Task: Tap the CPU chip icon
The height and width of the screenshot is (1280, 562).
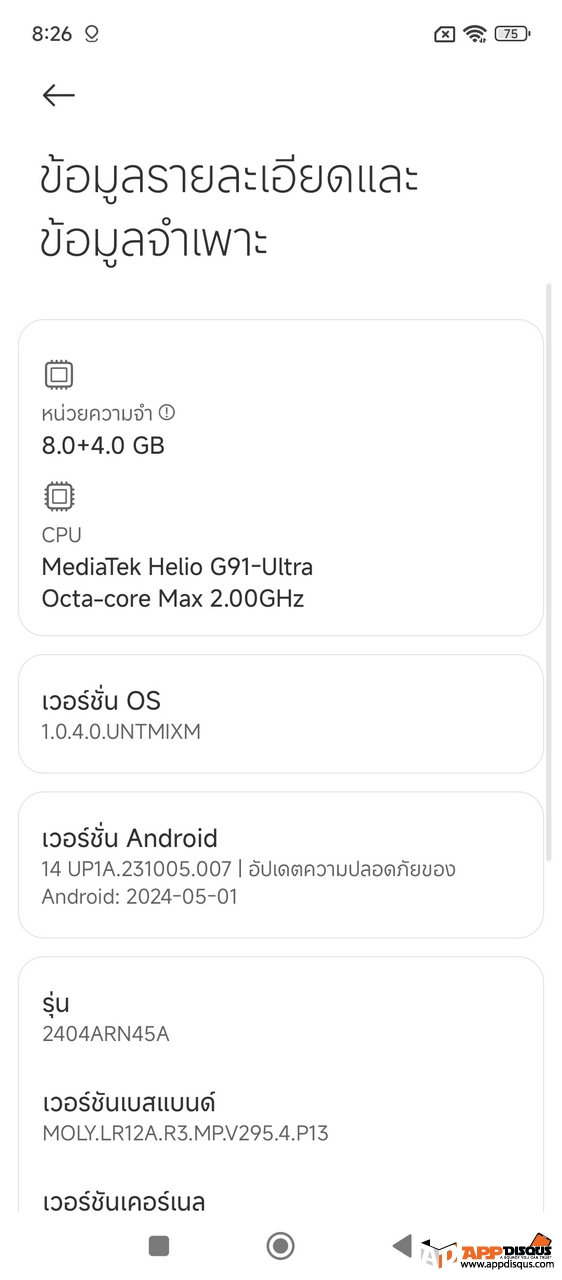Action: [x=59, y=497]
